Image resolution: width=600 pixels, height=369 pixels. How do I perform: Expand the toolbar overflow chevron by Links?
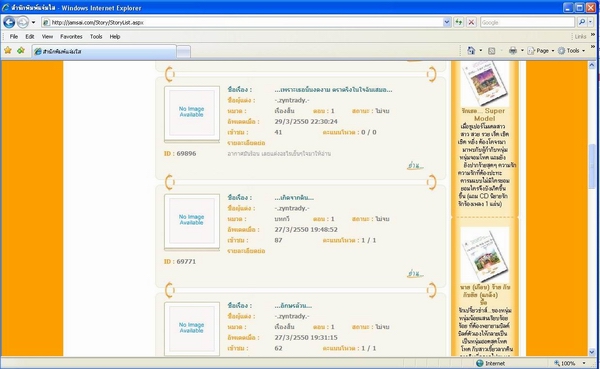click(593, 35)
